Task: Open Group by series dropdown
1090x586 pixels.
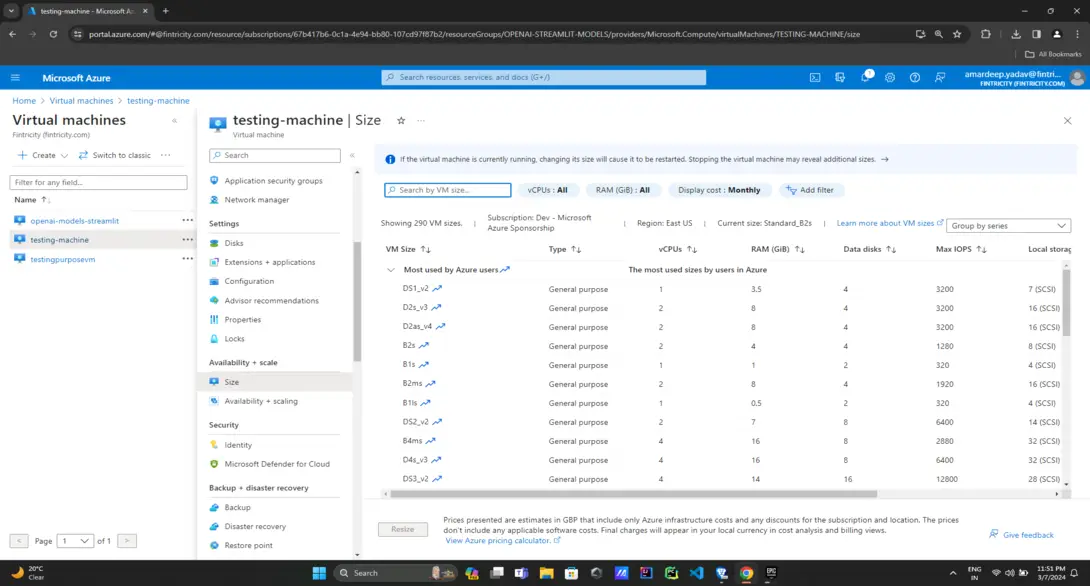Action: (1008, 226)
